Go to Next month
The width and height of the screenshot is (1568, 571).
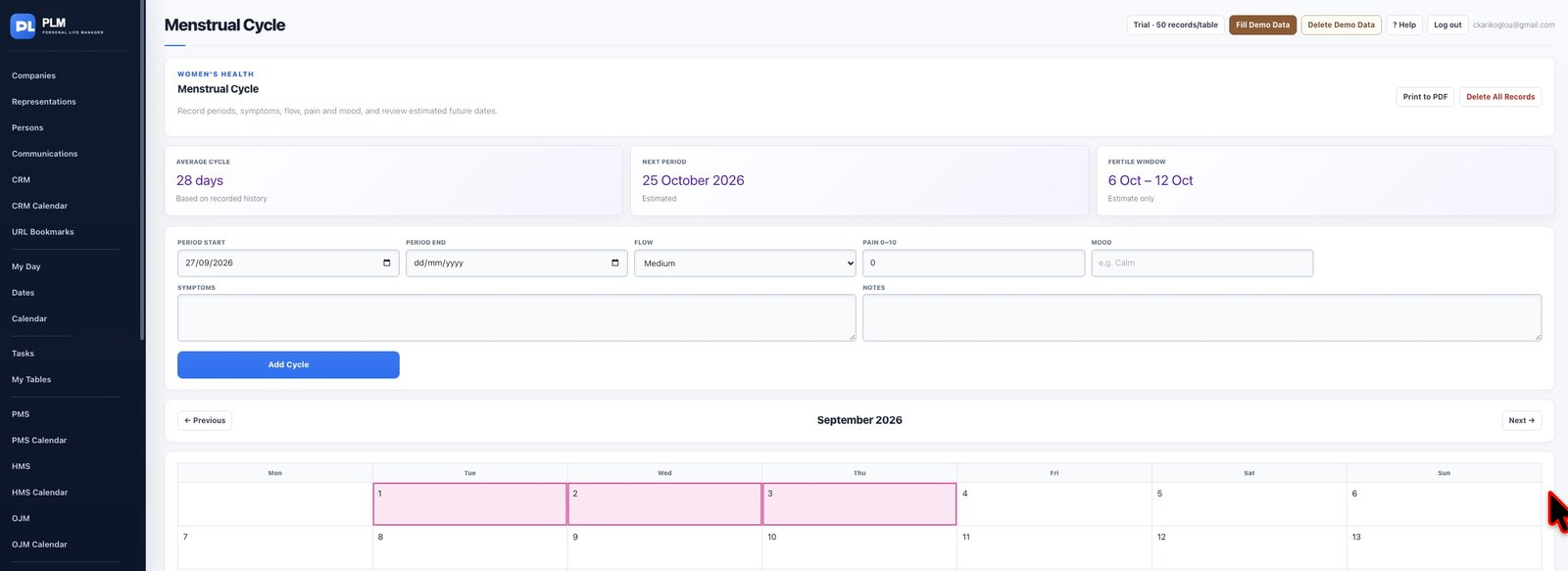1521,420
